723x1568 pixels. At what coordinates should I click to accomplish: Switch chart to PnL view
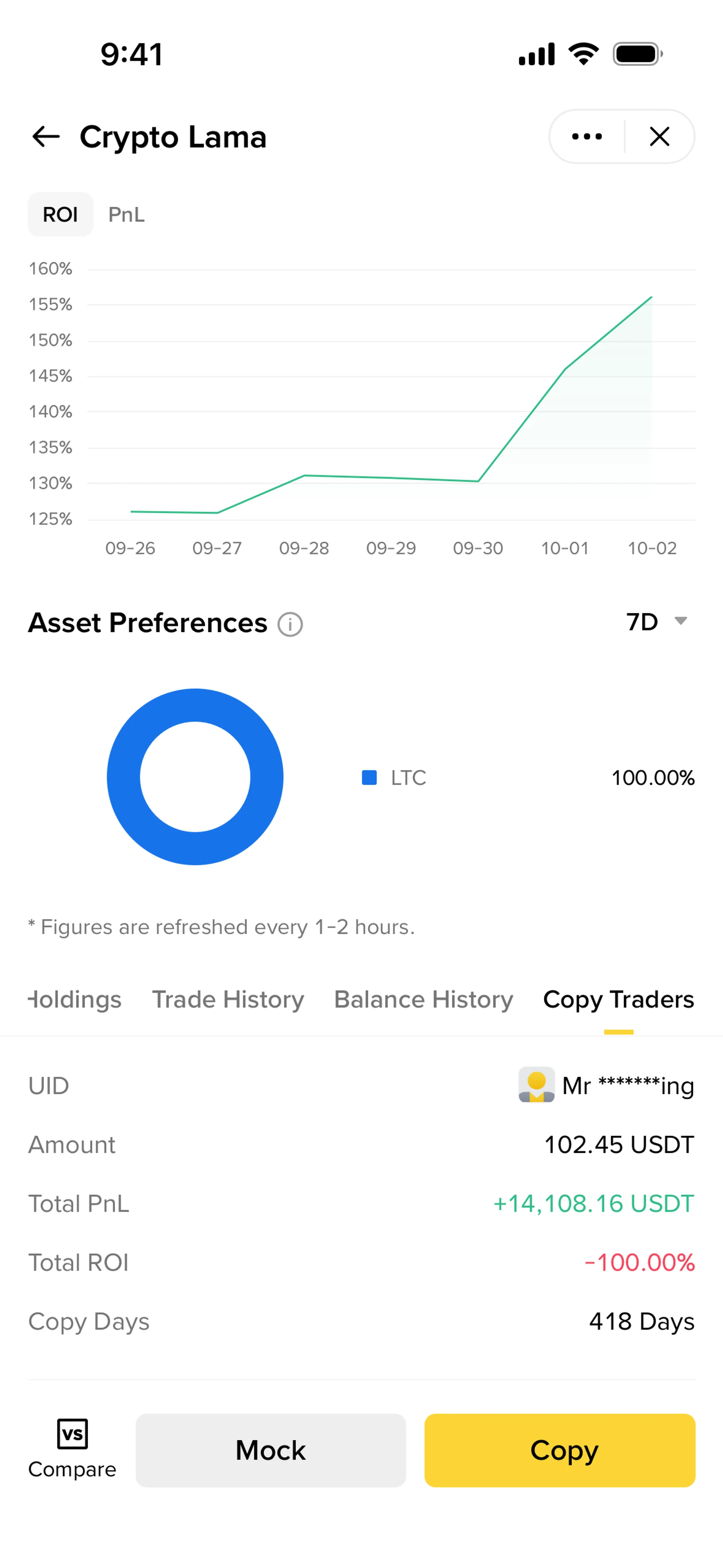127,214
